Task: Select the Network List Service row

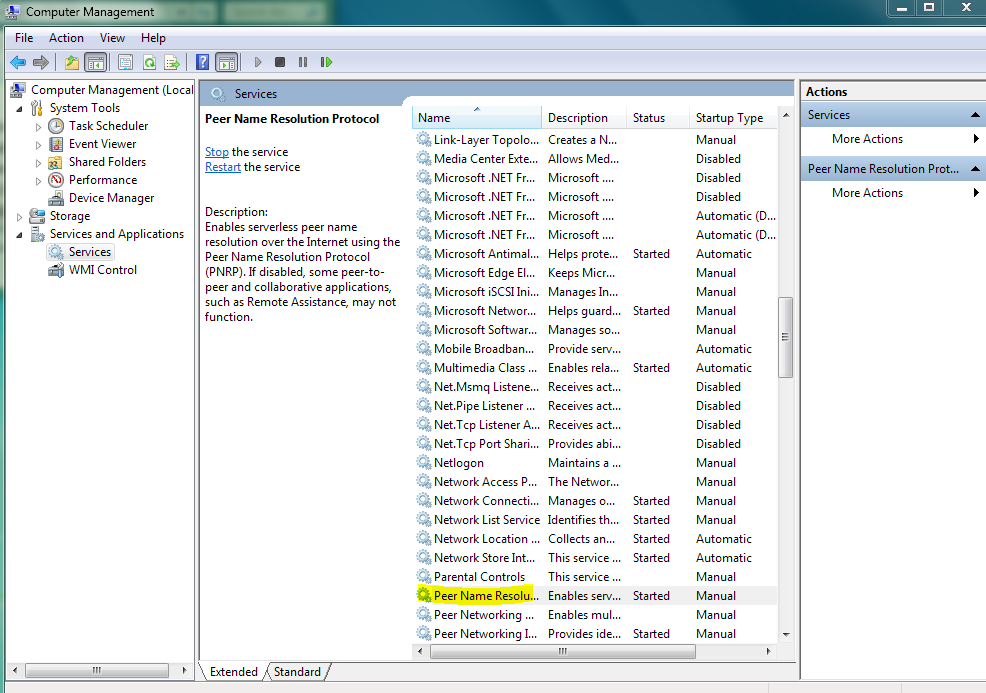Action: point(595,519)
